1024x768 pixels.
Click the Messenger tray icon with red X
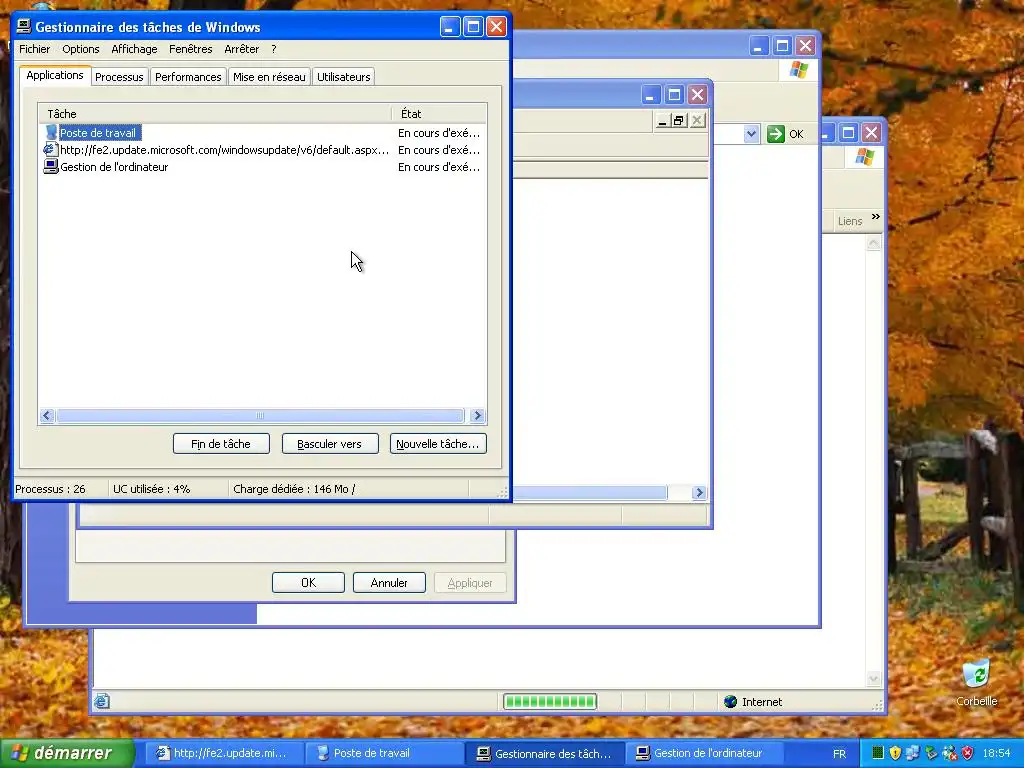950,753
